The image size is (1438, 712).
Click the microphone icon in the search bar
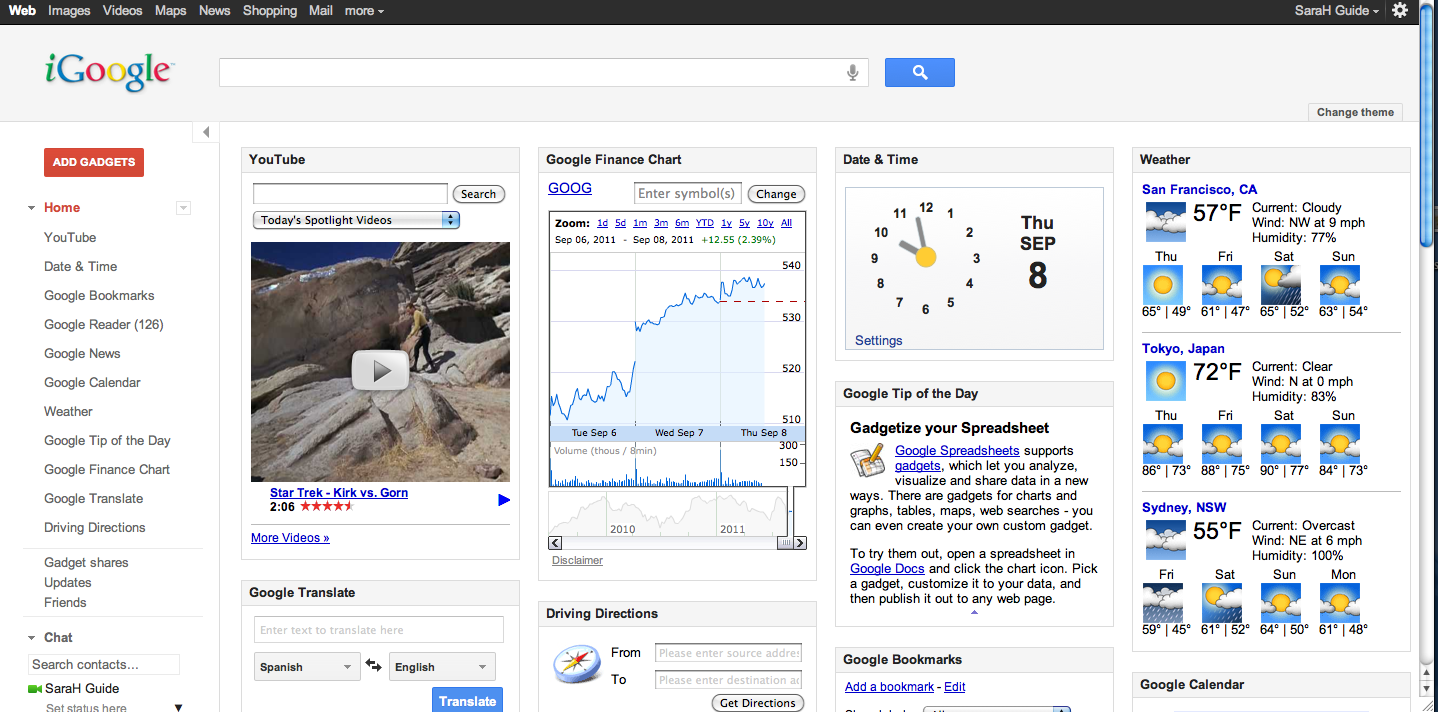pyautogui.click(x=852, y=72)
